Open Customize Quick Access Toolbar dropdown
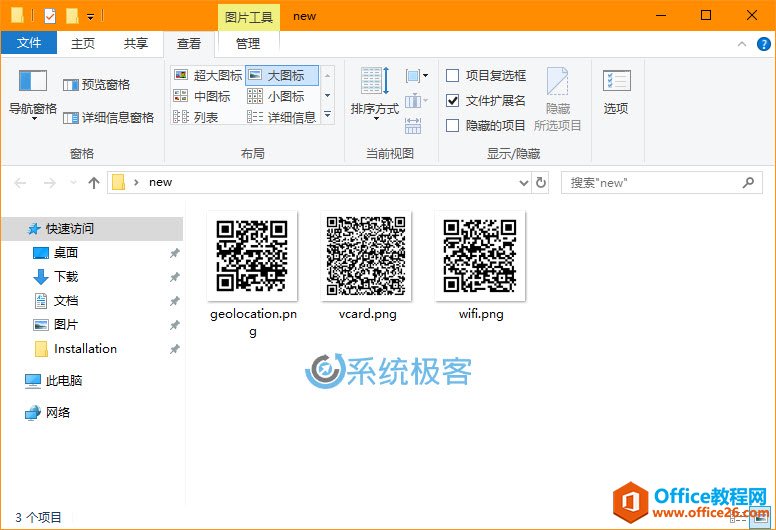The image size is (776, 530). [91, 17]
